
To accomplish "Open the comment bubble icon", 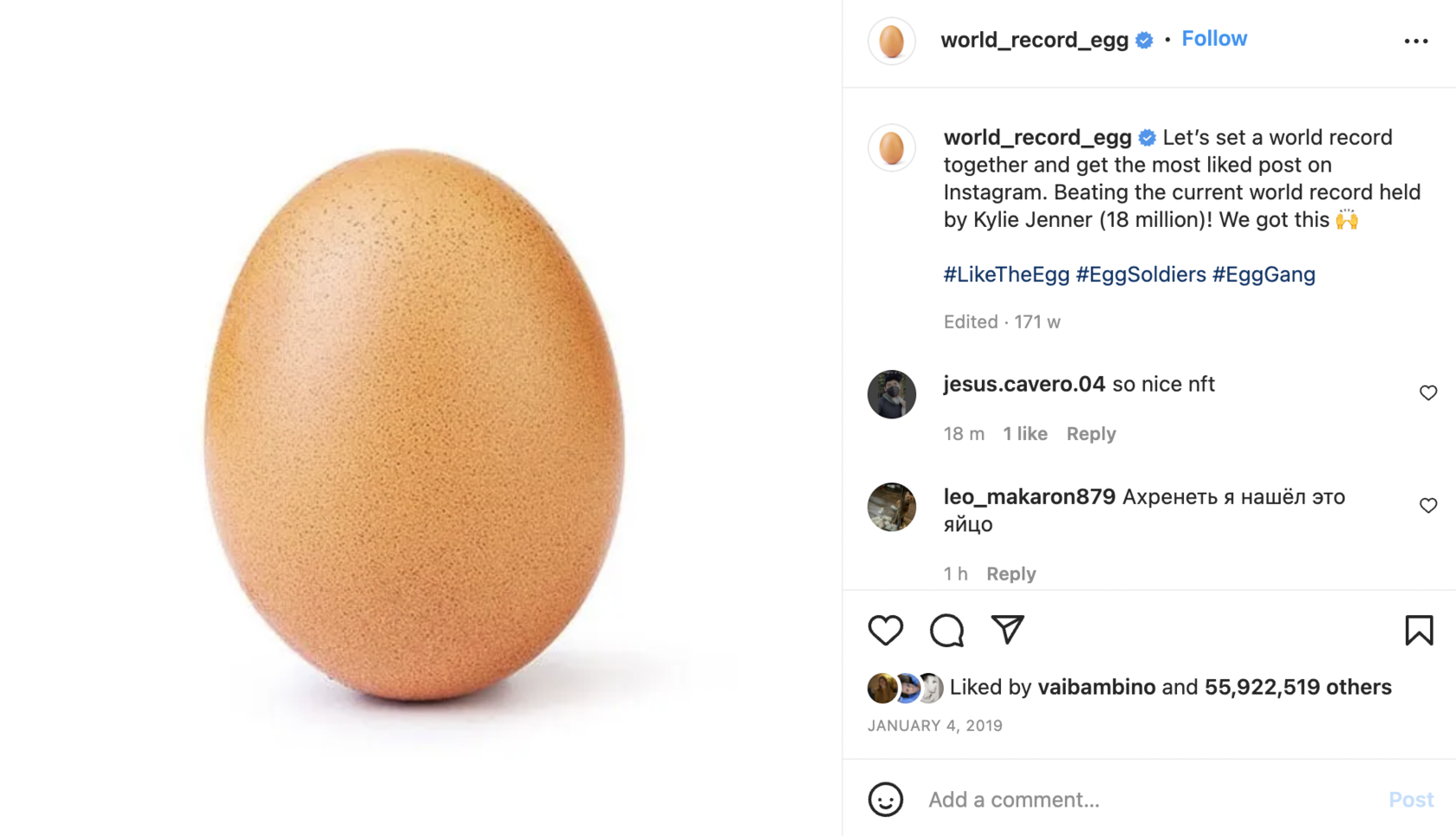I will (x=946, y=630).
